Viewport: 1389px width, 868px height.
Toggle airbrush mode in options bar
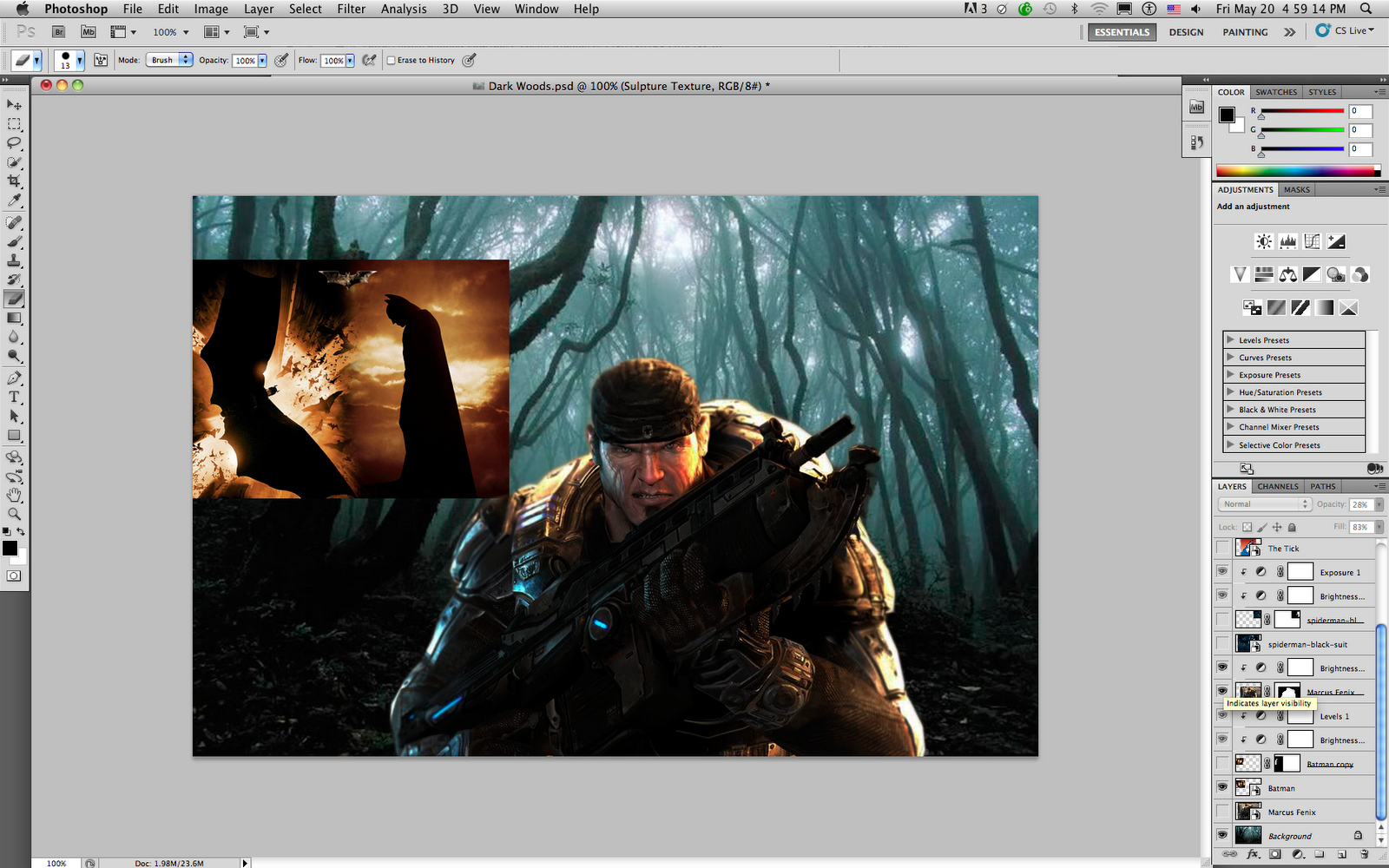pyautogui.click(x=369, y=60)
